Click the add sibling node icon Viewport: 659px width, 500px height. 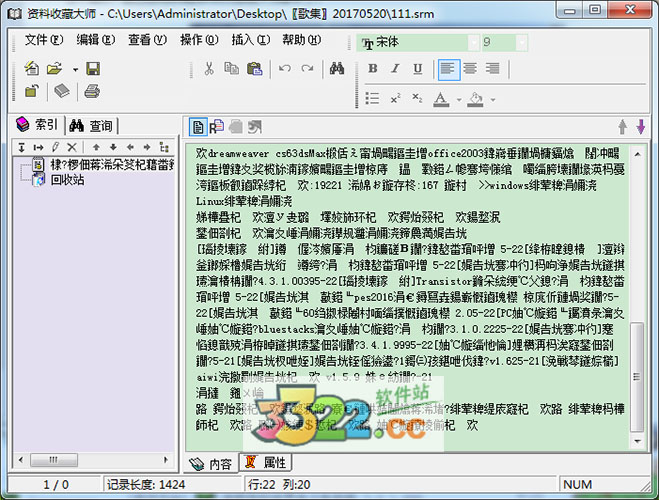coord(38,147)
